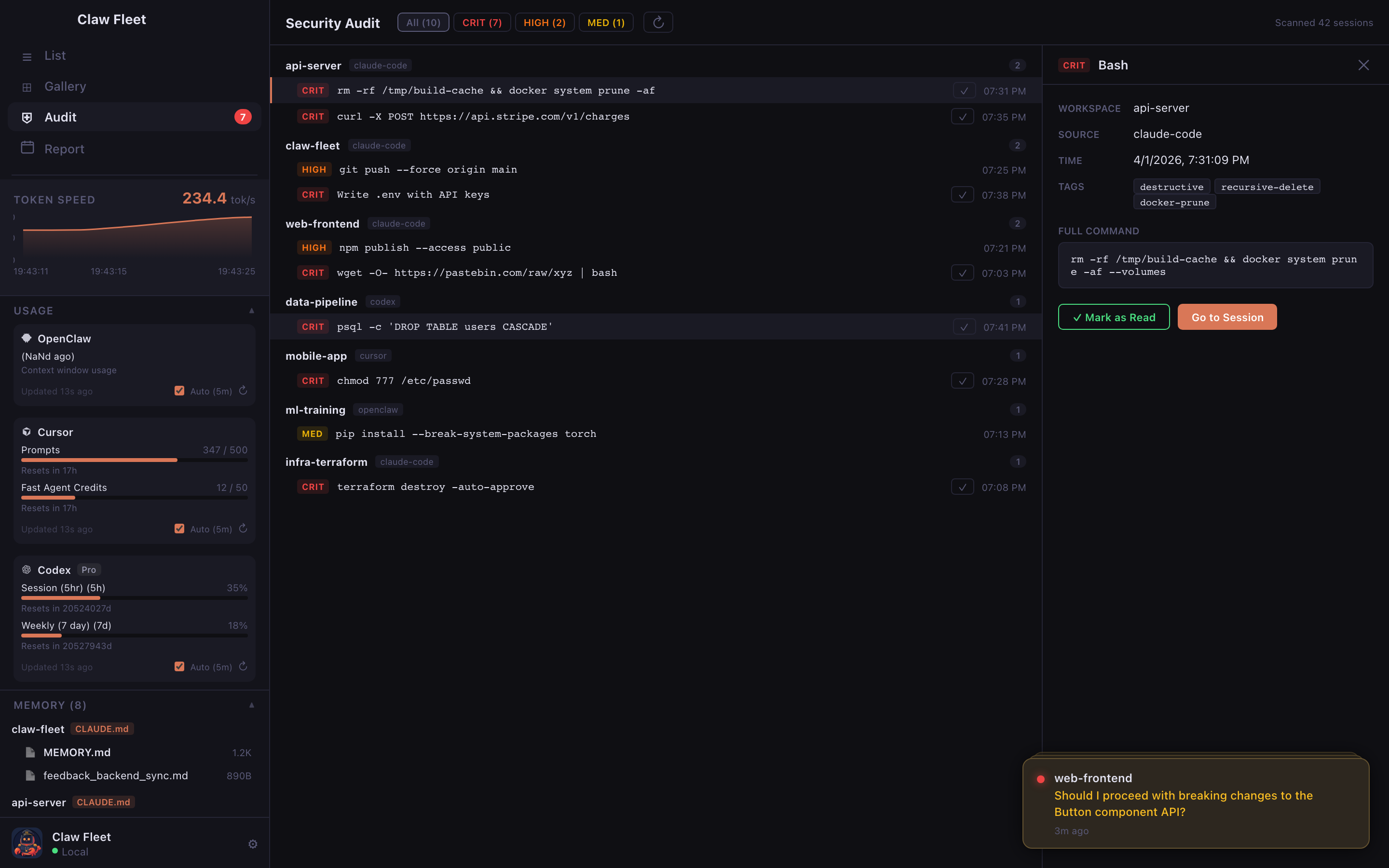The width and height of the screenshot is (1389, 868).
Task: Refresh the Security Audit findings list
Action: tap(658, 22)
